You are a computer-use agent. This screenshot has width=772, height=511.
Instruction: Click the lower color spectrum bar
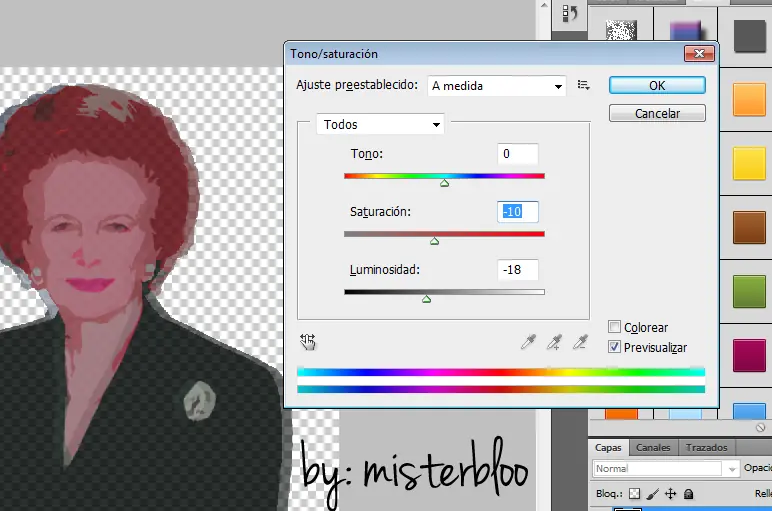coord(501,389)
